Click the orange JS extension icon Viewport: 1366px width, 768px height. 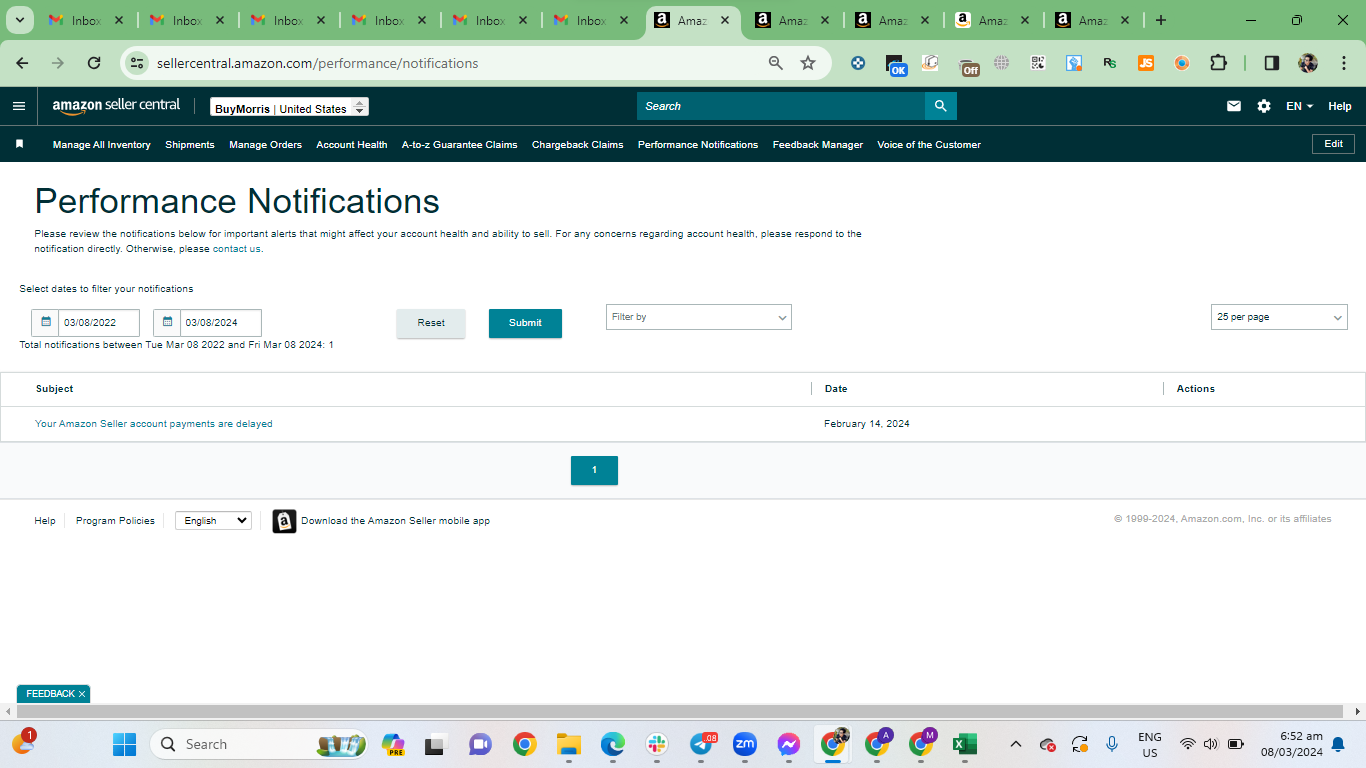(x=1146, y=63)
